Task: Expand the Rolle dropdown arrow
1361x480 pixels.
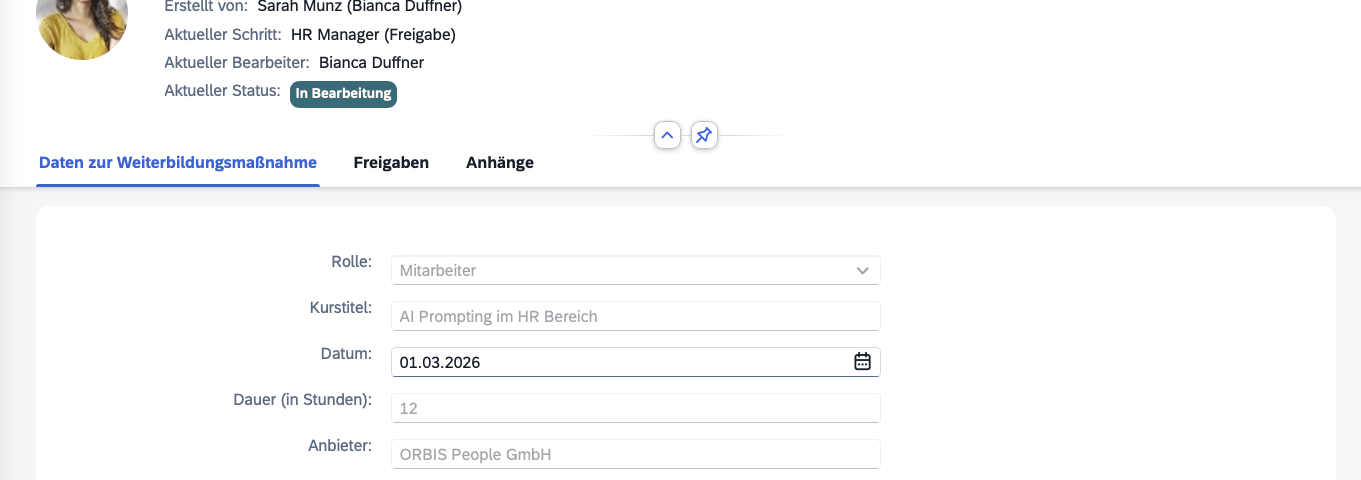Action: point(862,270)
